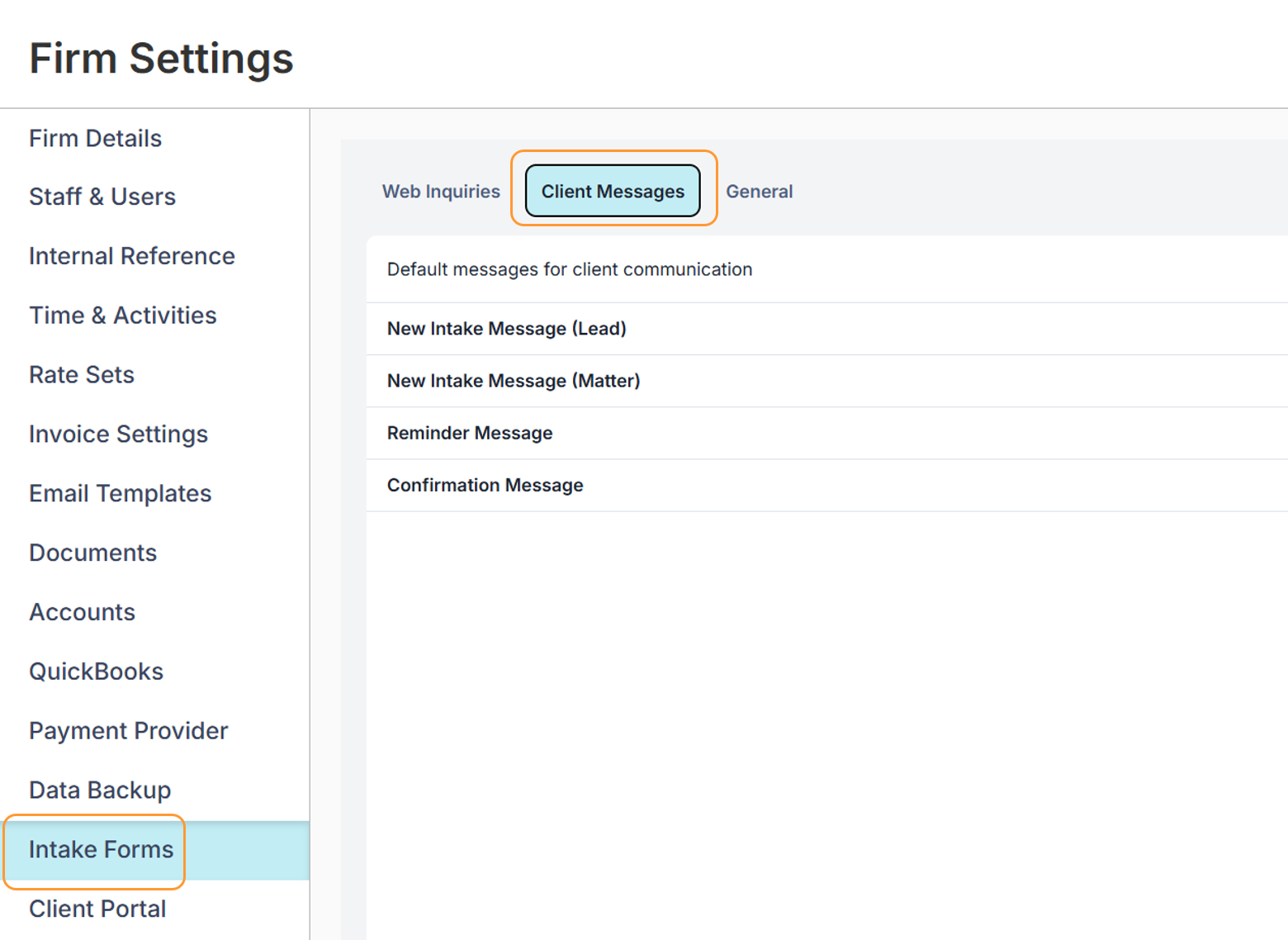Select Internal Reference in sidebar
Image resolution: width=1288 pixels, height=940 pixels.
click(131, 256)
